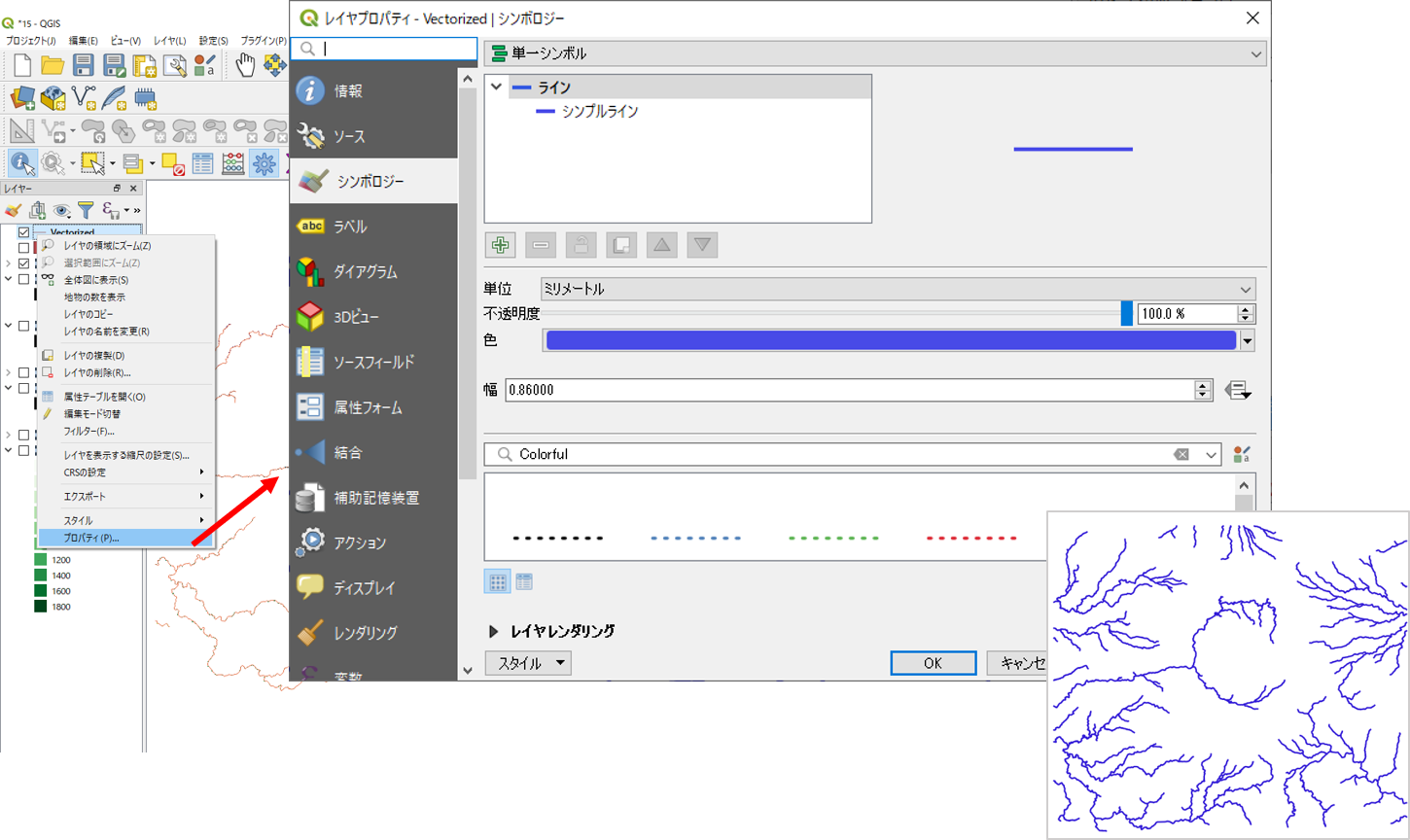This screenshot has width=1410, height=840.
Task: Toggle the Vectorized layer visibility checkbox
Action: click(x=24, y=233)
